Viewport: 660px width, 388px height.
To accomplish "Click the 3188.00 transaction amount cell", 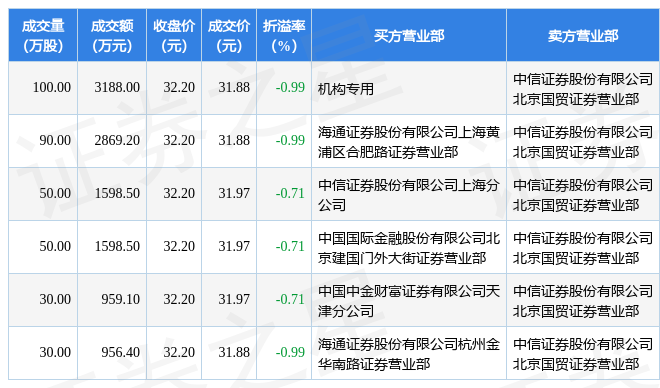I will click(112, 88).
